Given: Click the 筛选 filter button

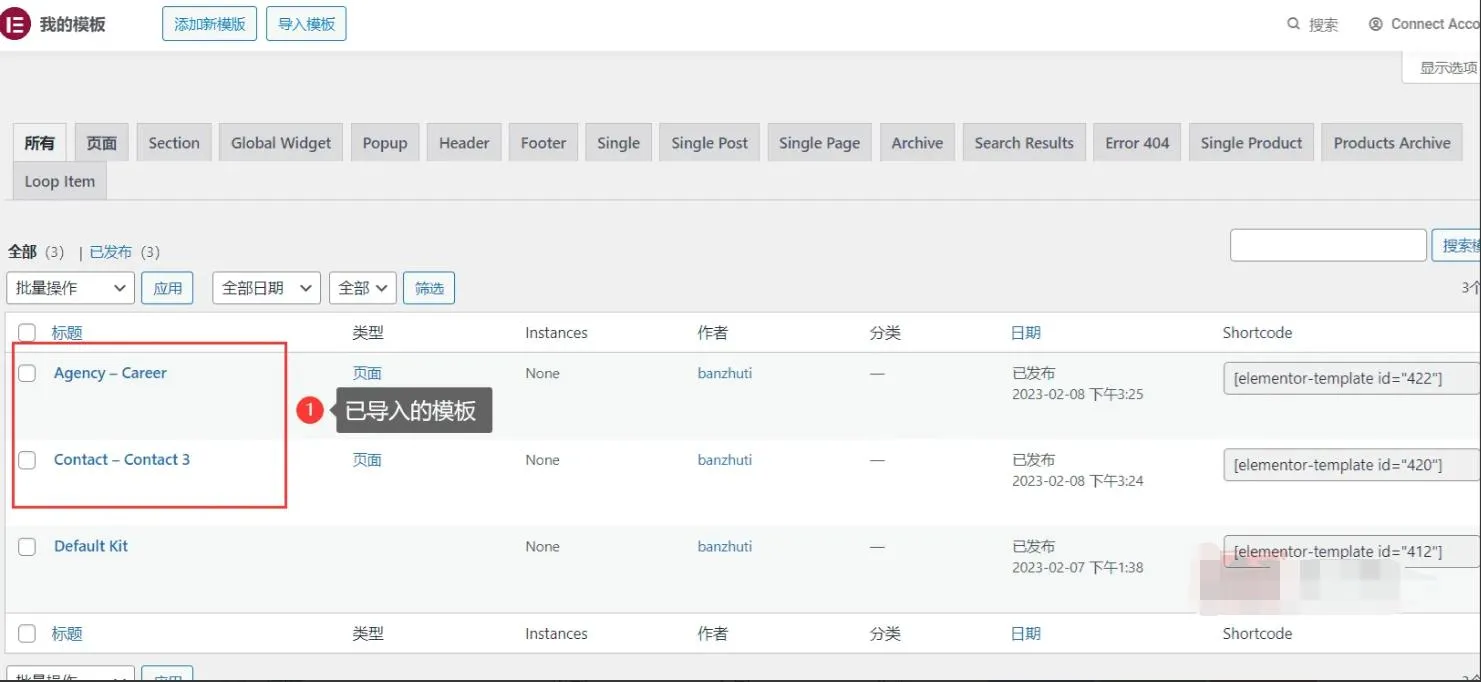Looking at the screenshot, I should click(429, 288).
